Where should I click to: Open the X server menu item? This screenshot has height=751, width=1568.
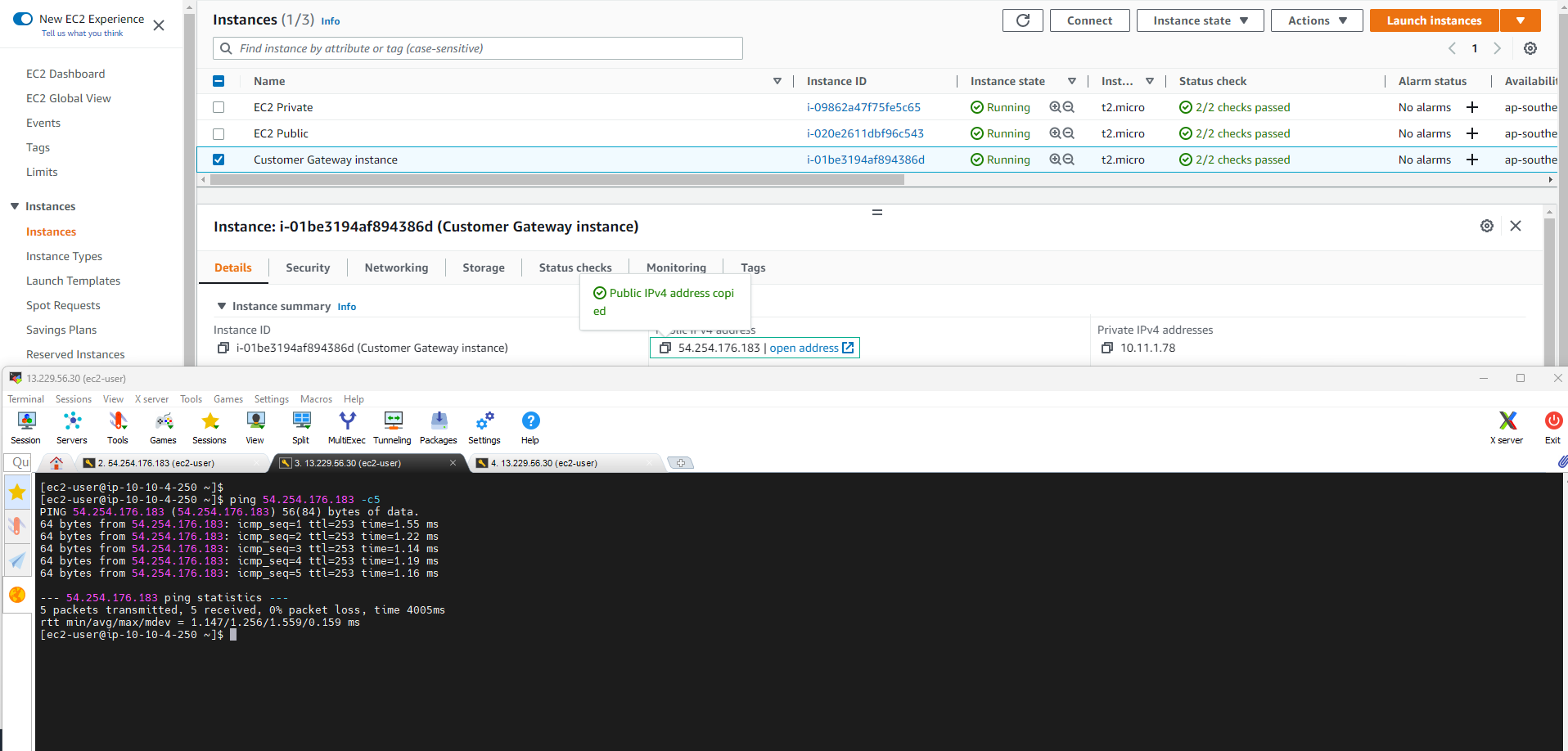(x=151, y=399)
